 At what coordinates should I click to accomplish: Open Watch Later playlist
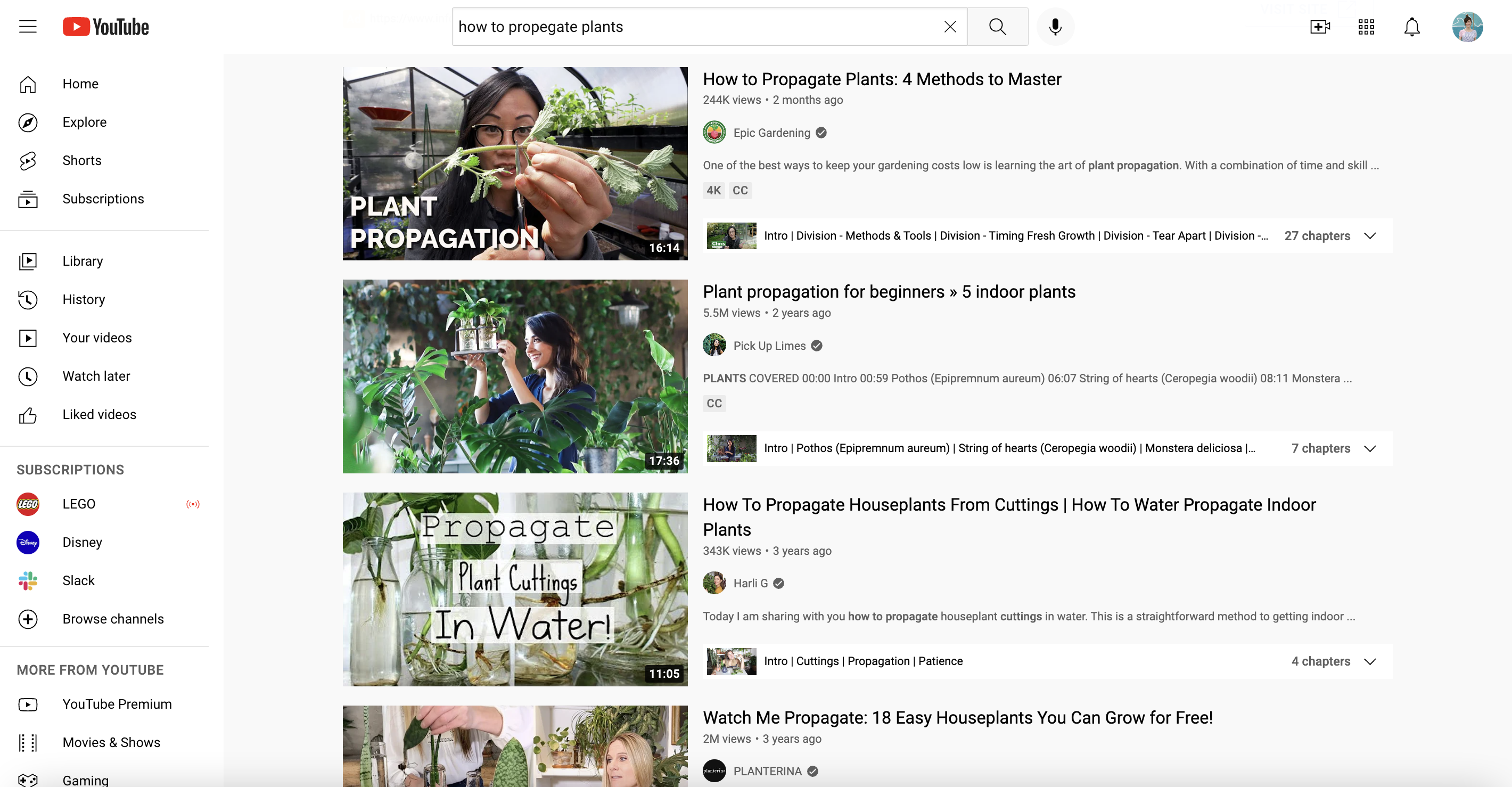click(96, 375)
